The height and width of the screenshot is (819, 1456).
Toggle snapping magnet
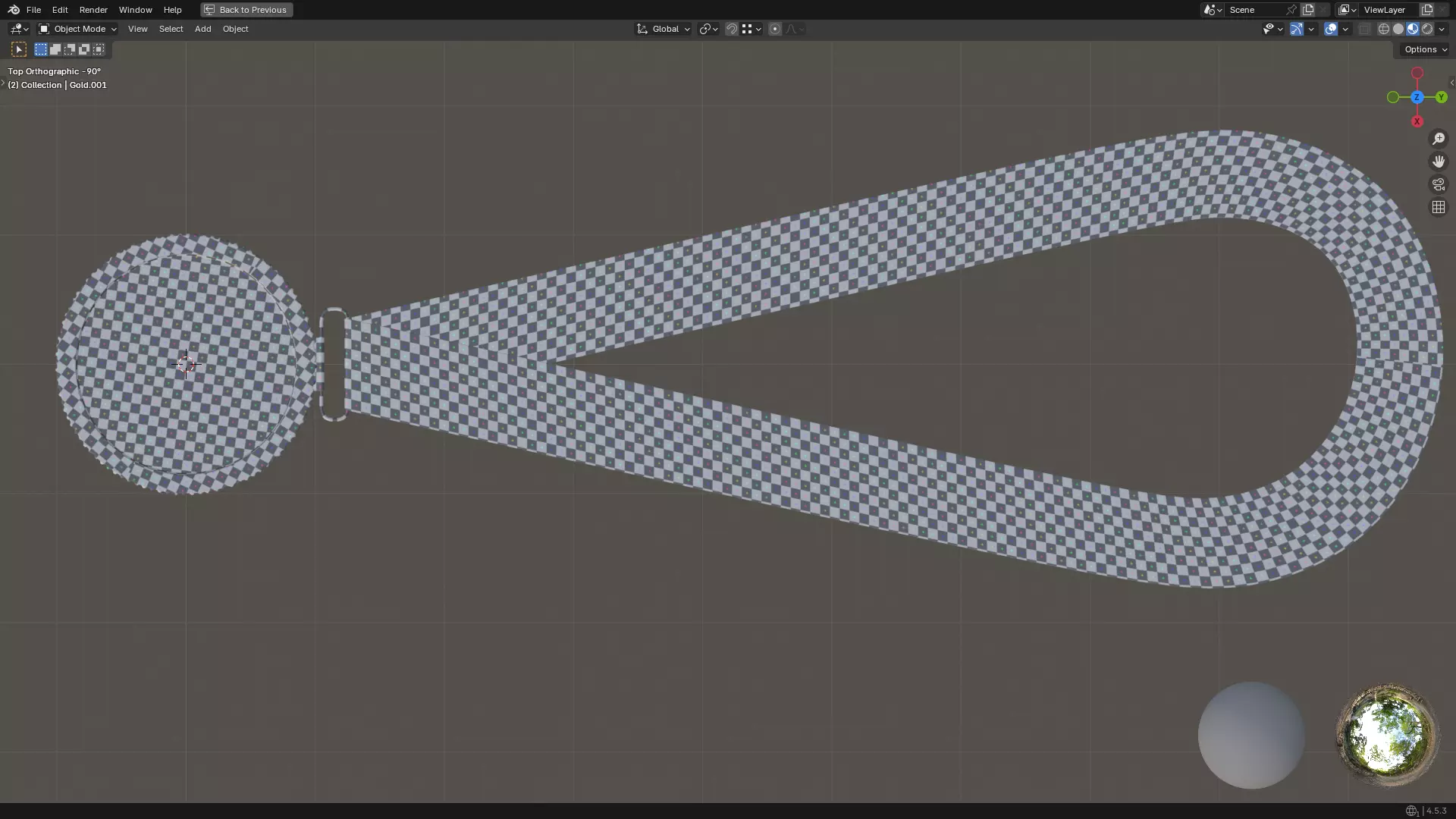[732, 29]
